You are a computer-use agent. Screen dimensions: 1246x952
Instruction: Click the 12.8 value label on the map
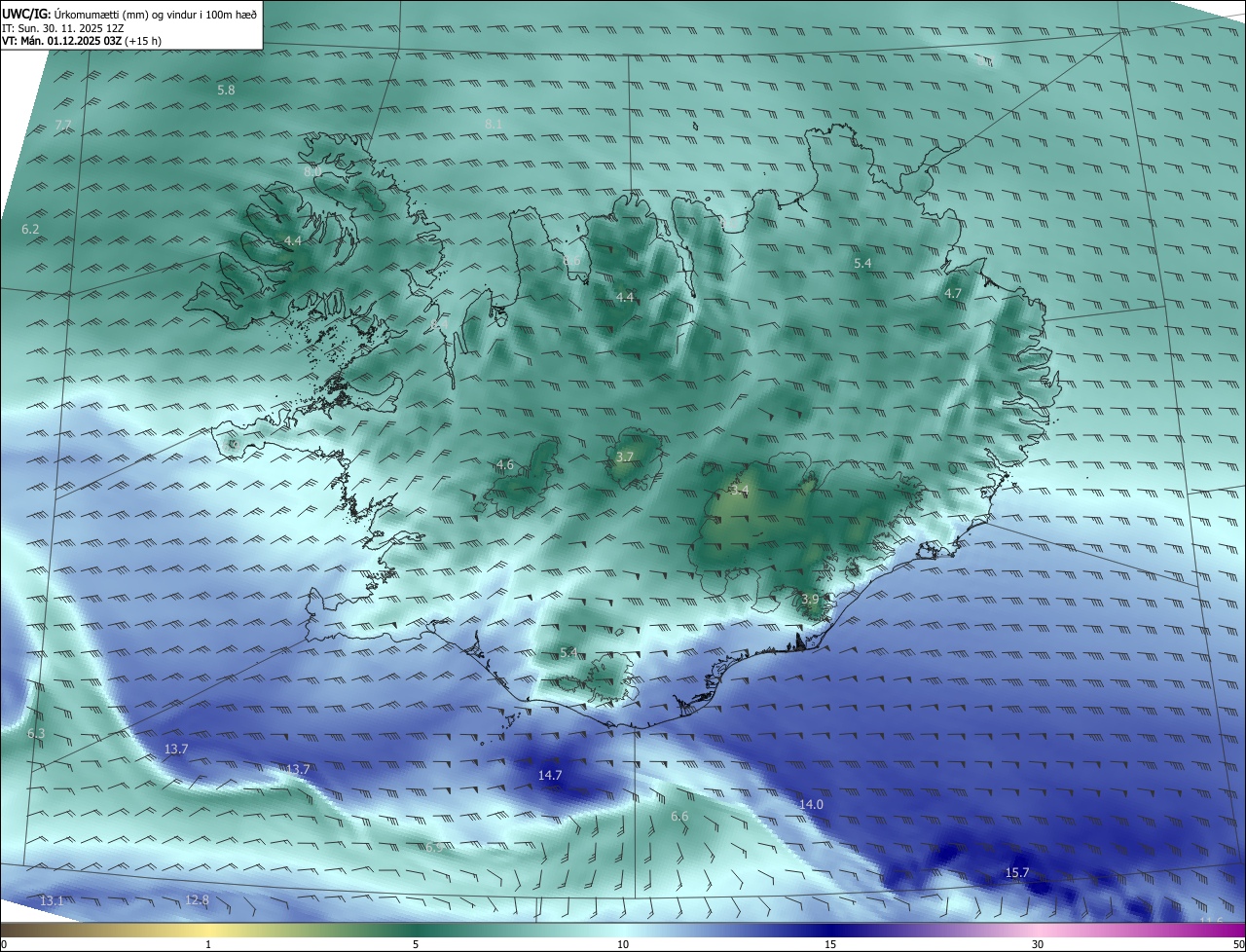tap(197, 899)
